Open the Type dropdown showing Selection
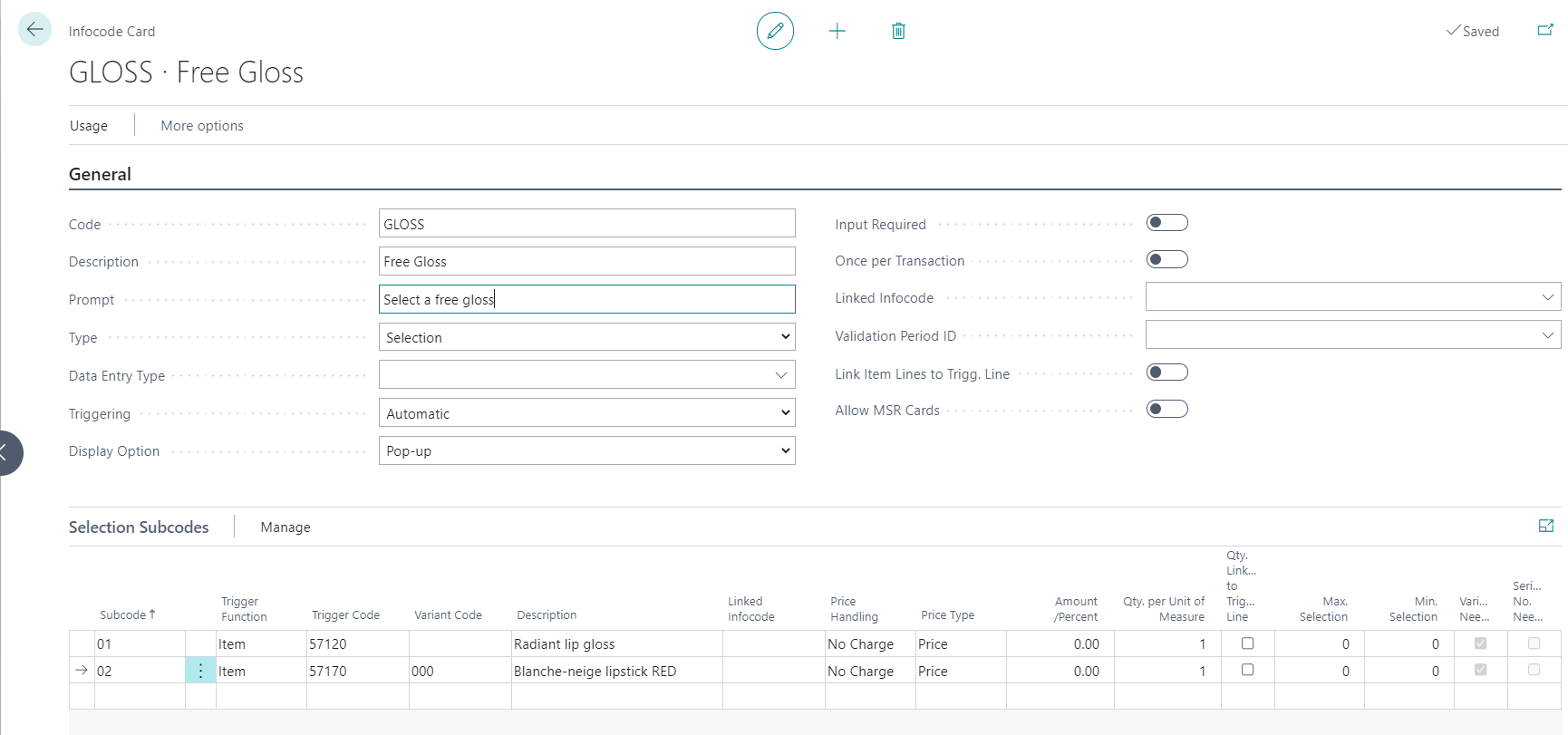The height and width of the screenshot is (735, 1568). pyautogui.click(x=586, y=337)
